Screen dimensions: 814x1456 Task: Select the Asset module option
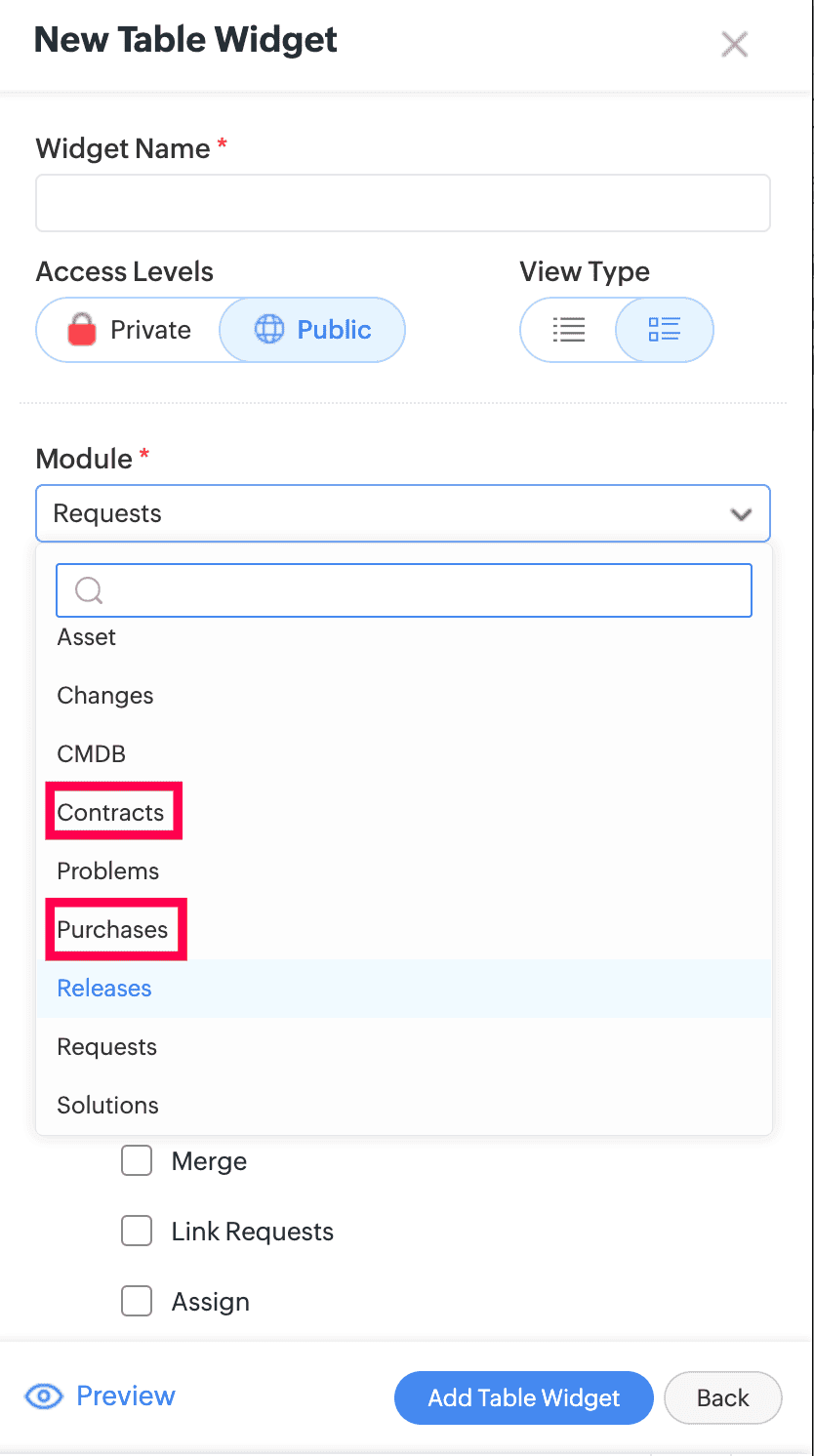click(87, 637)
